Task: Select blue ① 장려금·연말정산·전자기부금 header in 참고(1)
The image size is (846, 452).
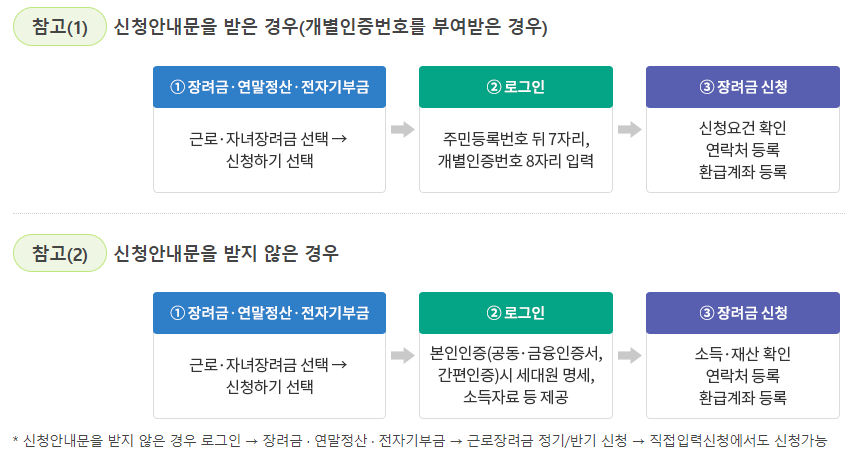Action: point(269,87)
